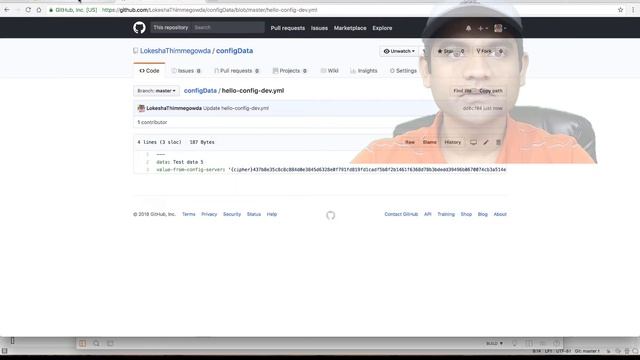
Task: Open configData repository title link
Action: [234, 51]
